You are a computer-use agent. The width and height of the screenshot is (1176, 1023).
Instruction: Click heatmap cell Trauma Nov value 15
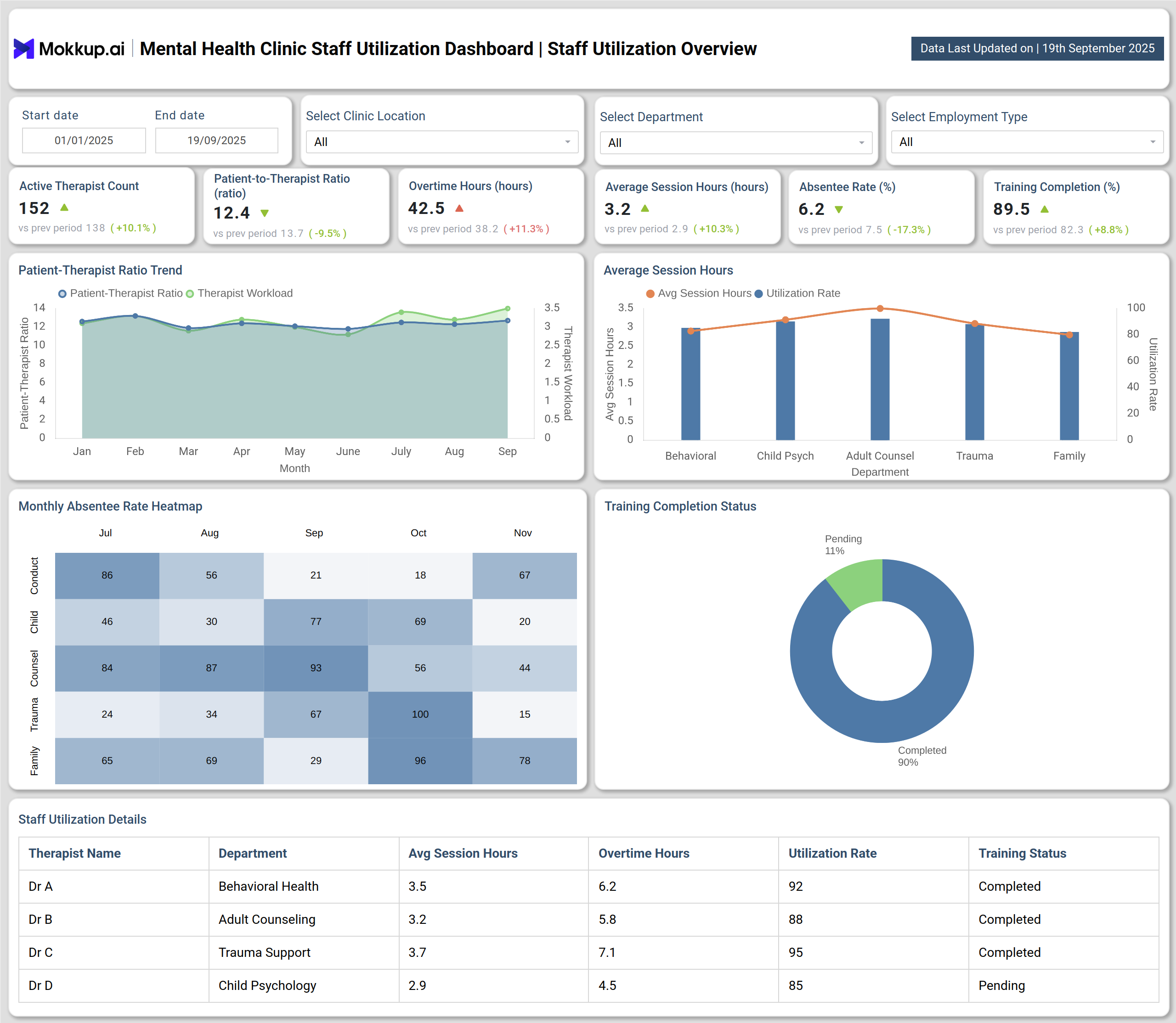click(x=525, y=714)
